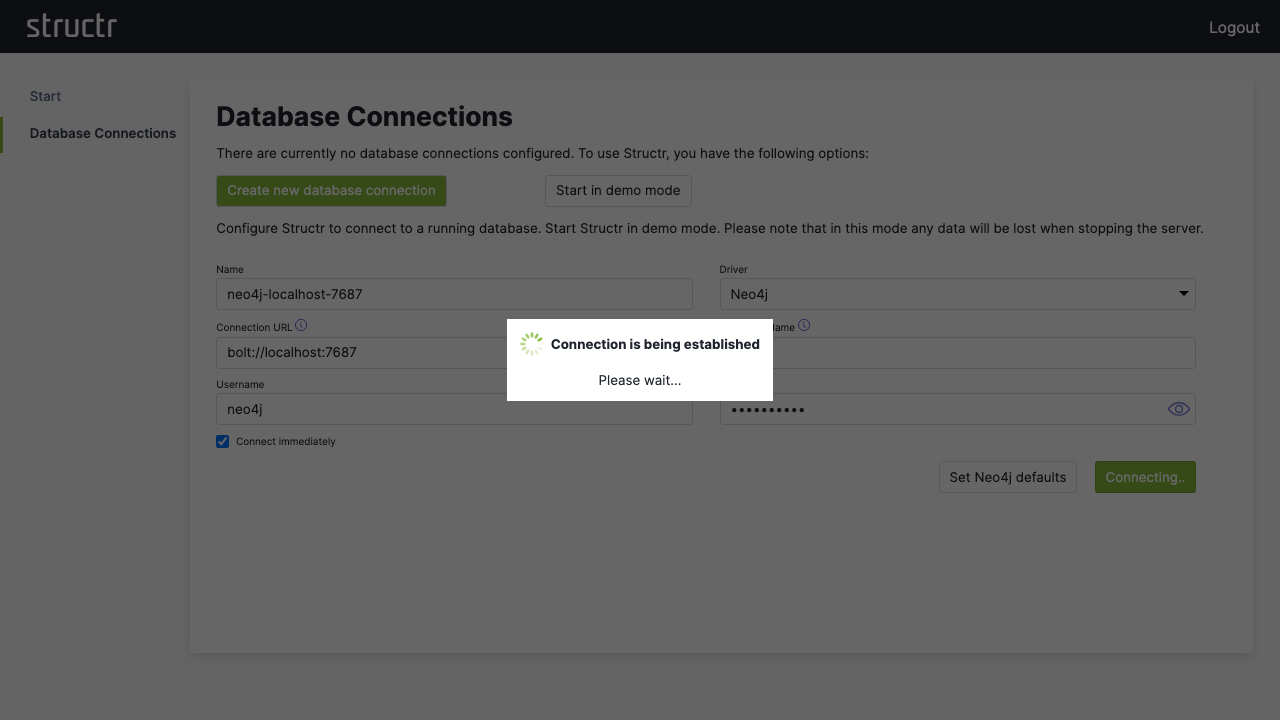
Task: Focus the Name input showing neo4j-localhost-7687
Action: (x=454, y=293)
